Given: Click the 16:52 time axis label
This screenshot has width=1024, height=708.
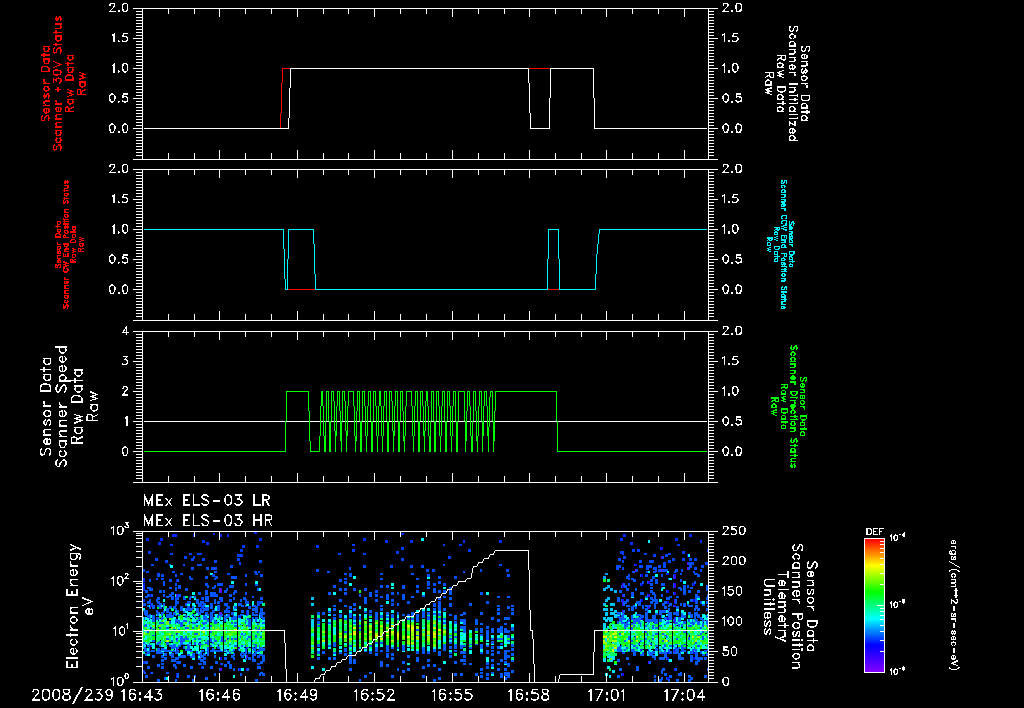Looking at the screenshot, I should tap(375, 695).
